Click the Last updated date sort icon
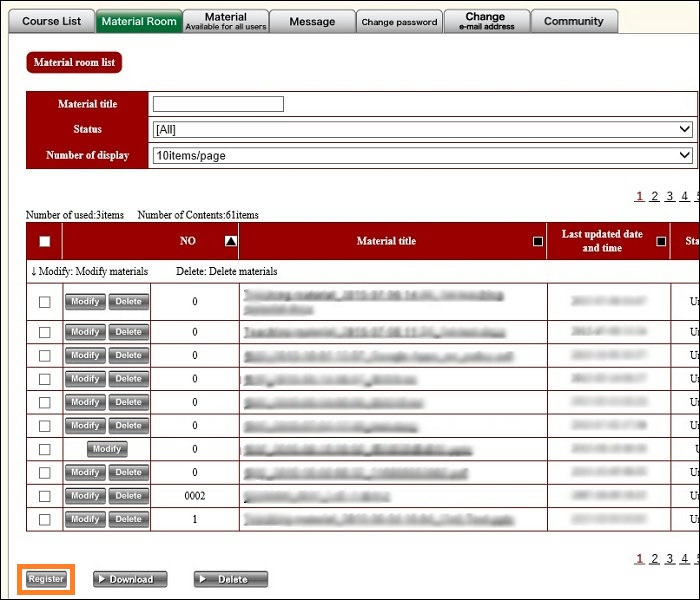700x600 pixels. (660, 241)
